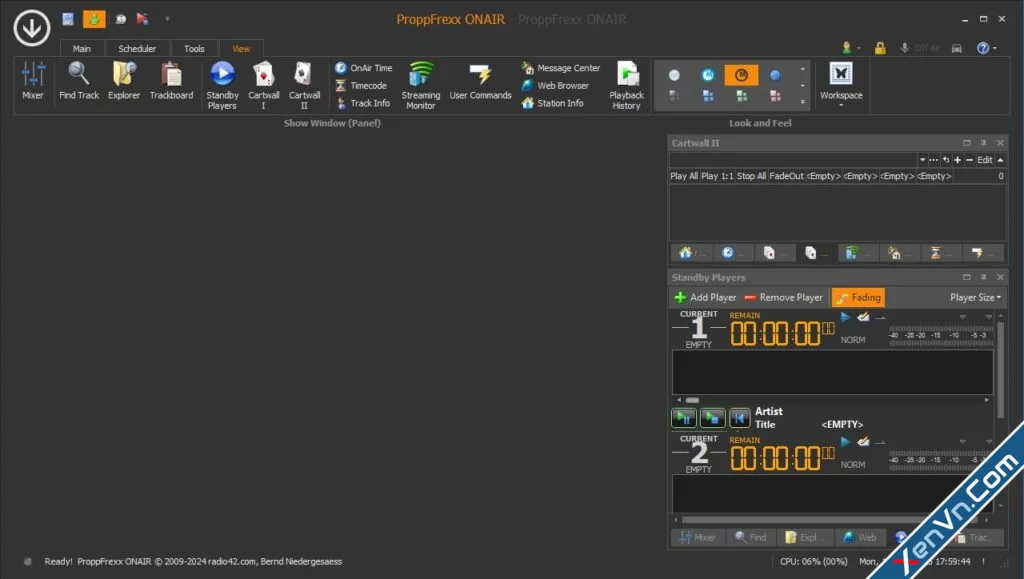Click the rewind to start control

coord(739,418)
